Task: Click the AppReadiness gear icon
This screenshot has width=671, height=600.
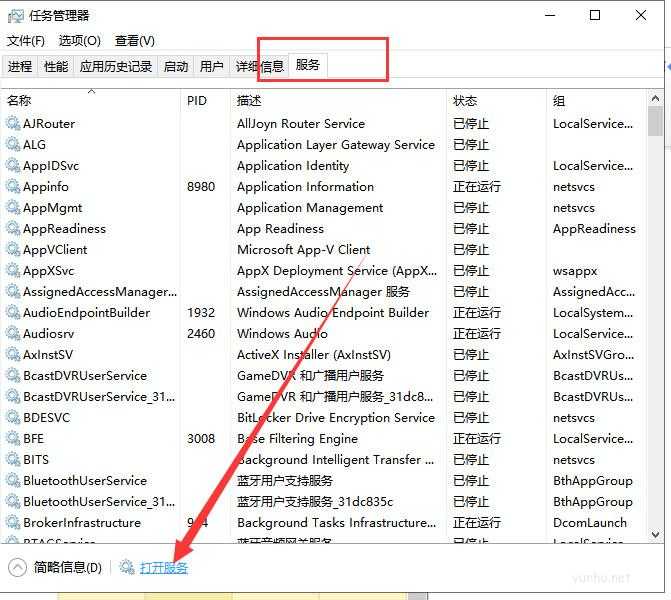Action: click(x=13, y=229)
